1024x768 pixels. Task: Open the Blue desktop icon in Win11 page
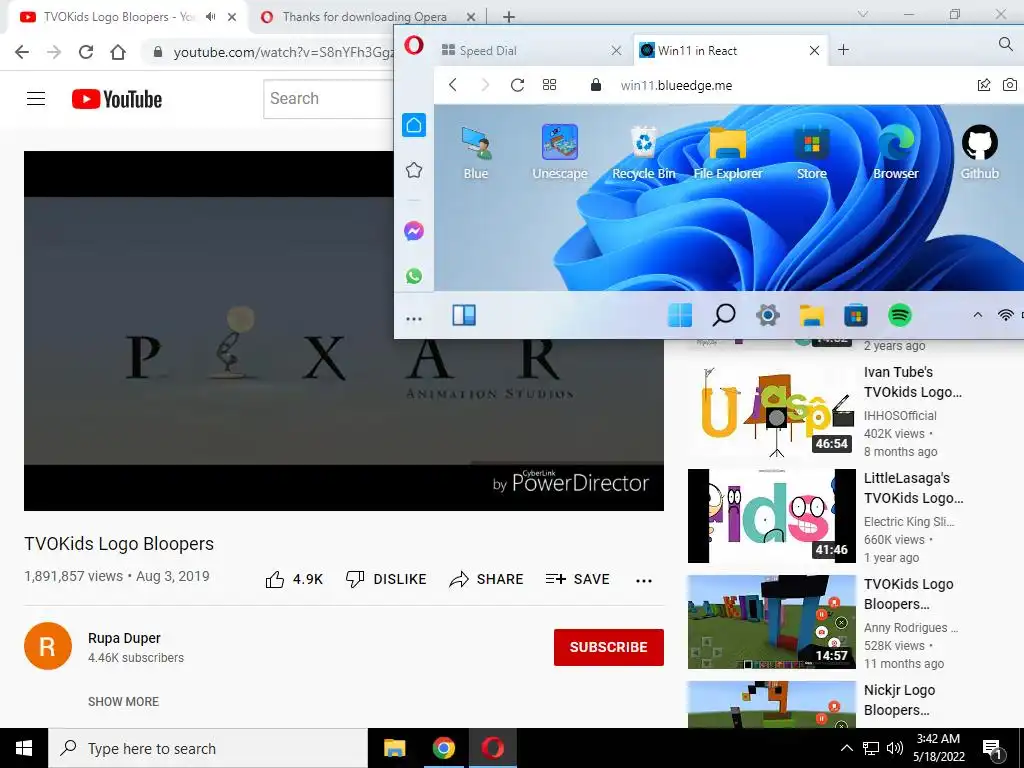coord(476,153)
